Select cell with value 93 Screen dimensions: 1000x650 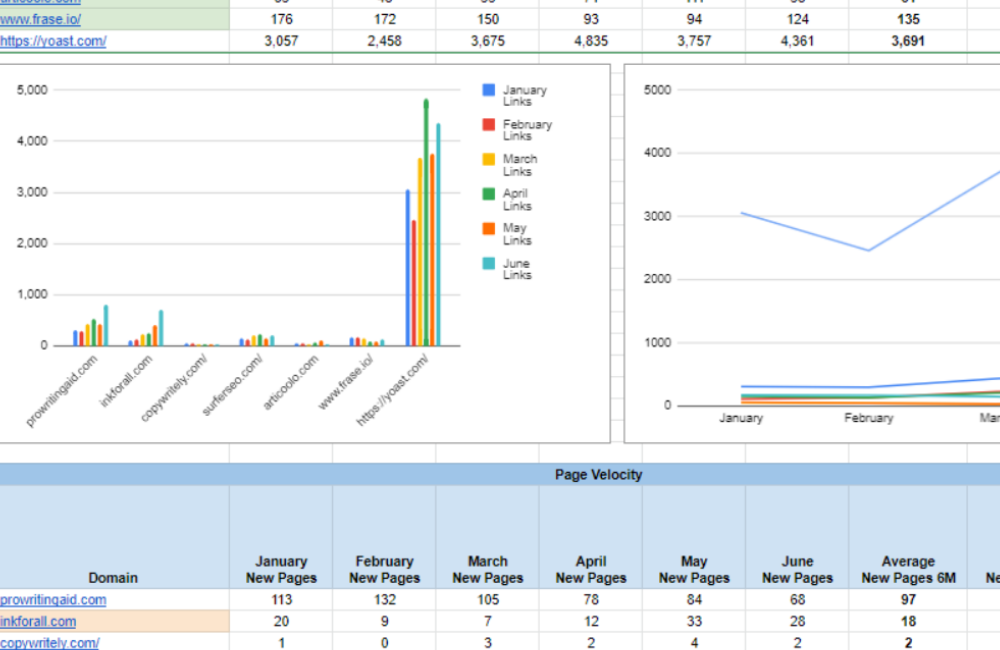pyautogui.click(x=591, y=19)
